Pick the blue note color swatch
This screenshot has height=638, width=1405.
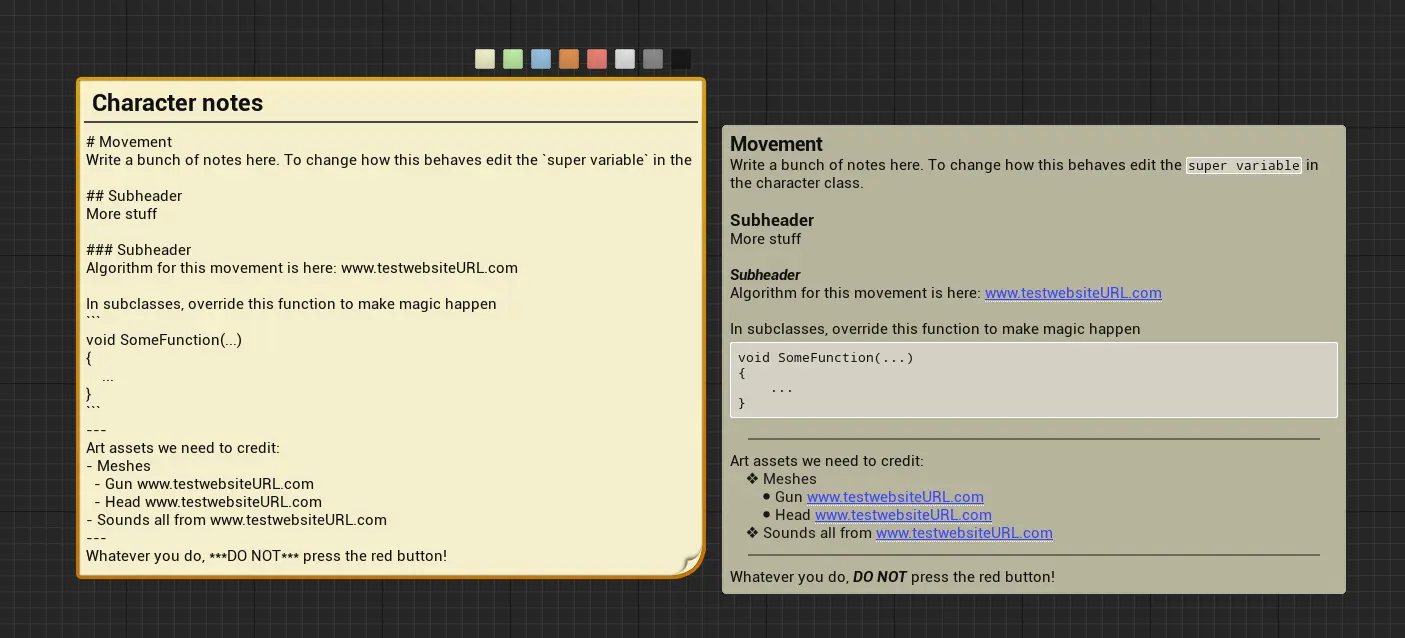click(x=541, y=60)
